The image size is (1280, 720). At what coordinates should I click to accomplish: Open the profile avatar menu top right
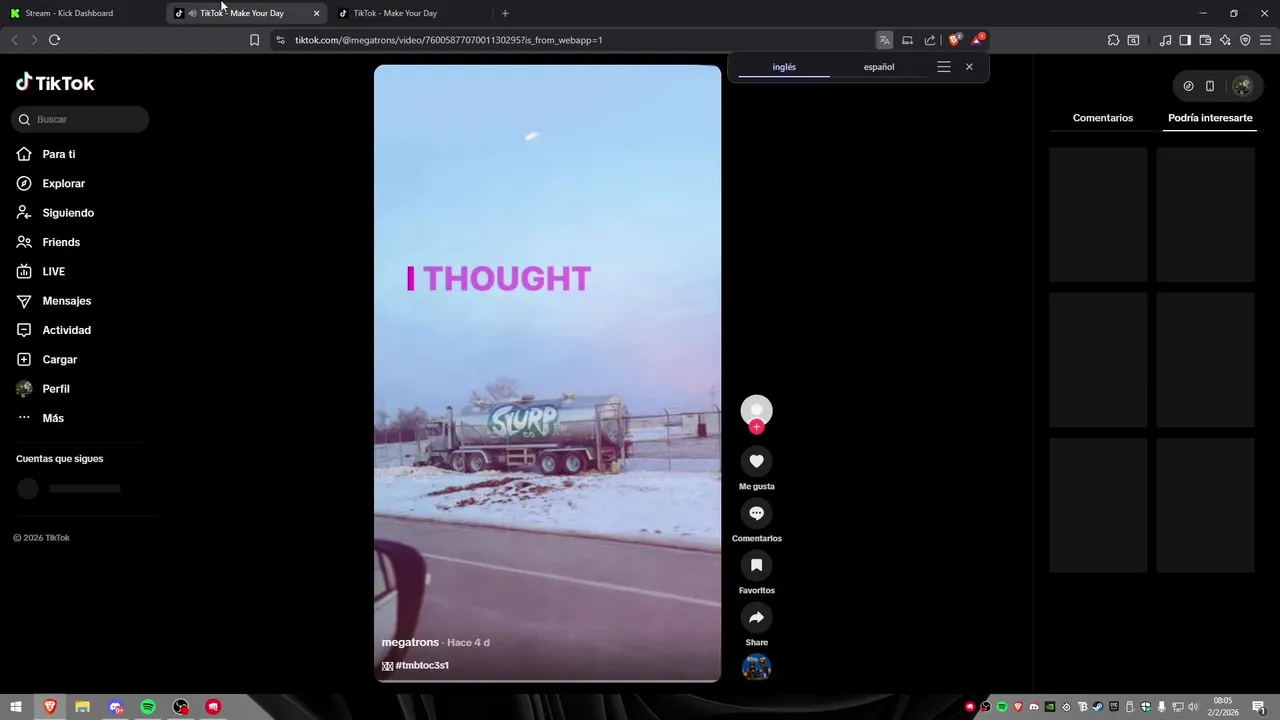1242,86
